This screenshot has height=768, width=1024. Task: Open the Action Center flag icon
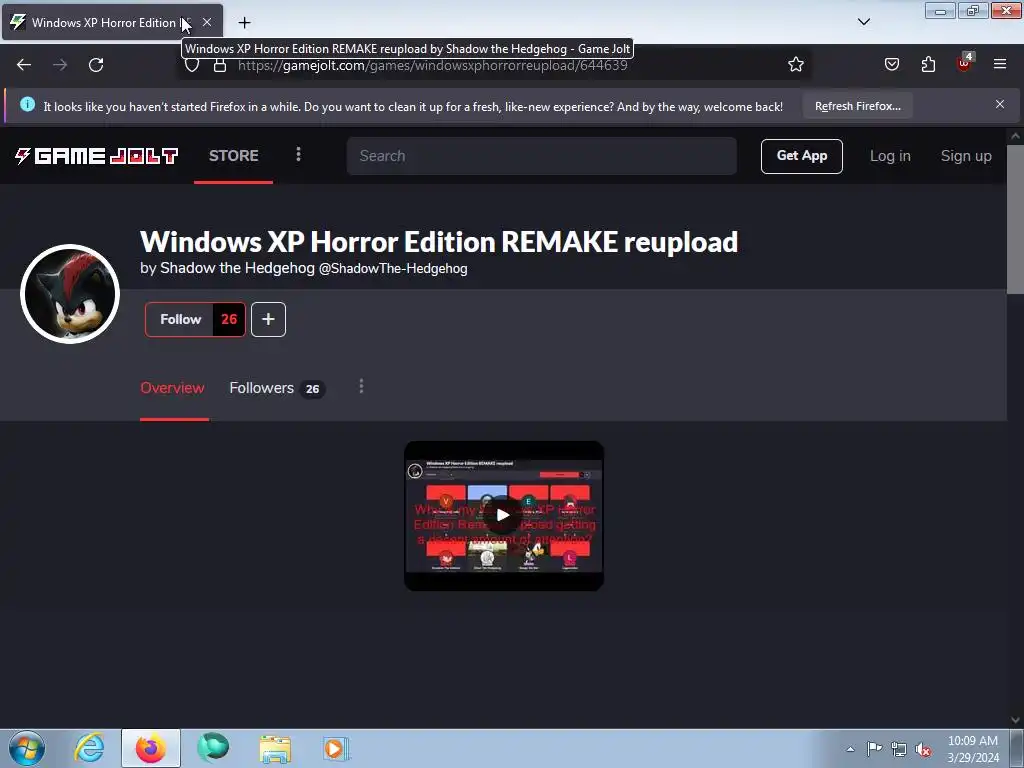[874, 748]
